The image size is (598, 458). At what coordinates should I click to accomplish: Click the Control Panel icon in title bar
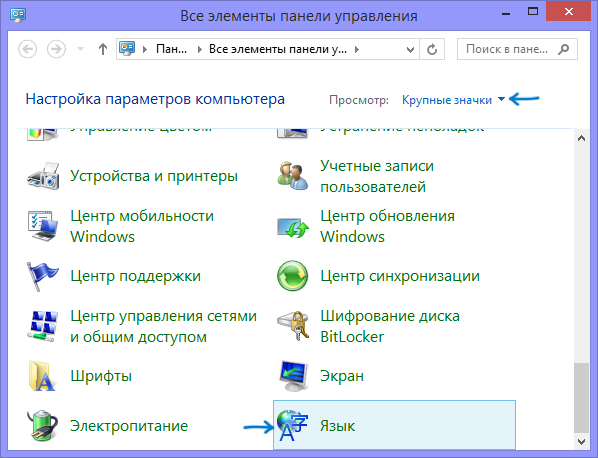tap(18, 15)
